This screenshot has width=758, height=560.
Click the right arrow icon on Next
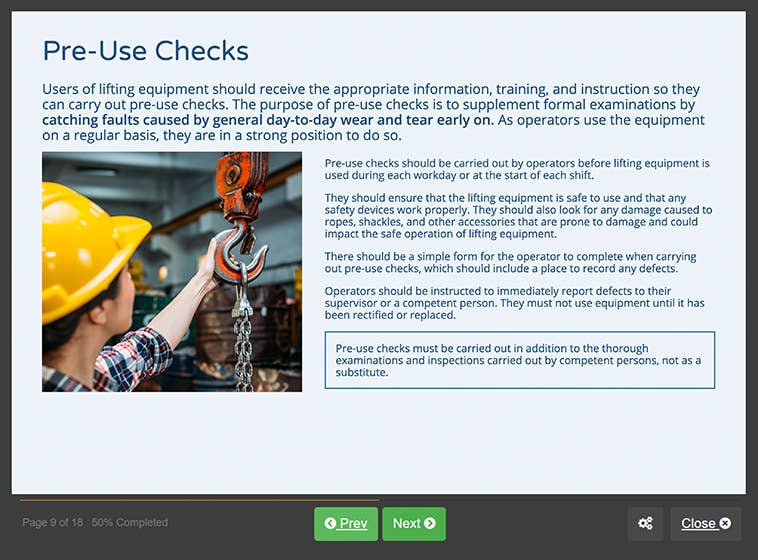(x=430, y=523)
